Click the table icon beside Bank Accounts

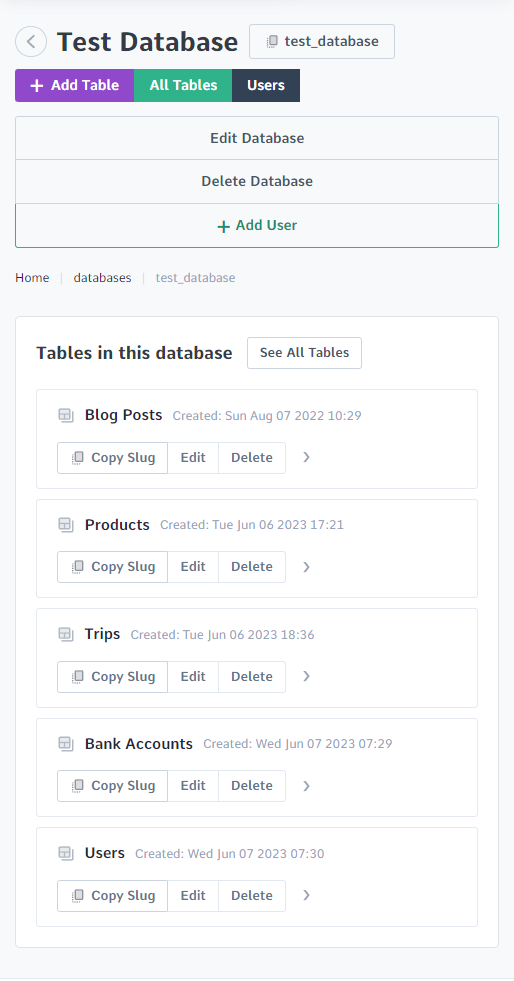click(66, 744)
